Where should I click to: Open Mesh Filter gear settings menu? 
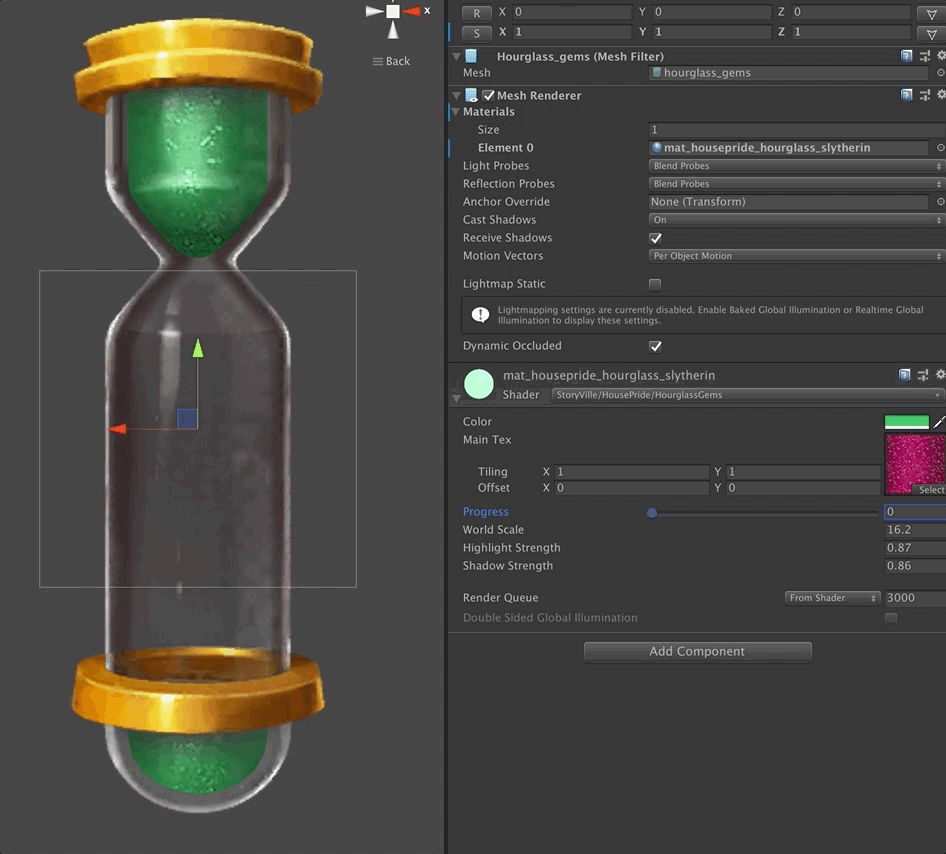coord(941,55)
